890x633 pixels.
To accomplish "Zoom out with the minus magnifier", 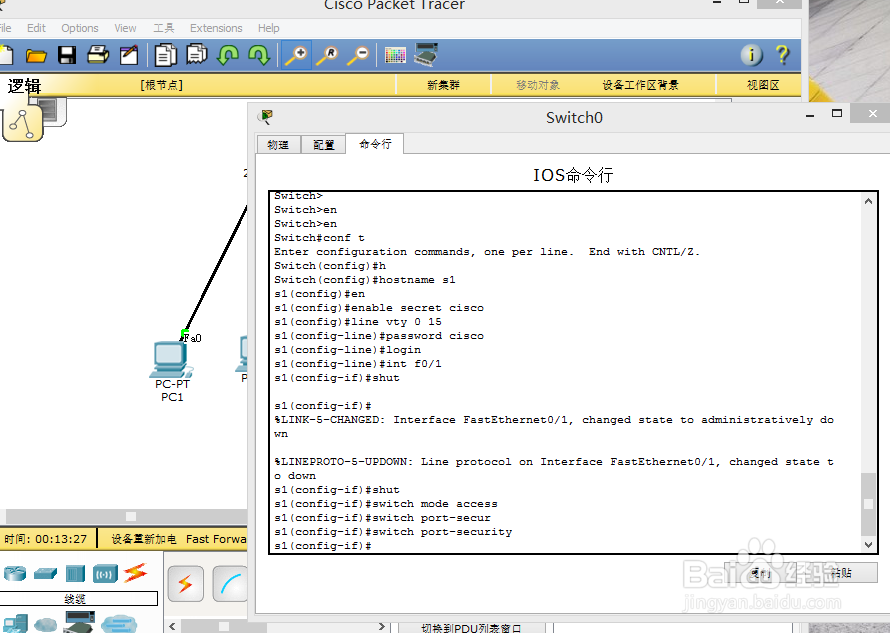I will tap(359, 55).
